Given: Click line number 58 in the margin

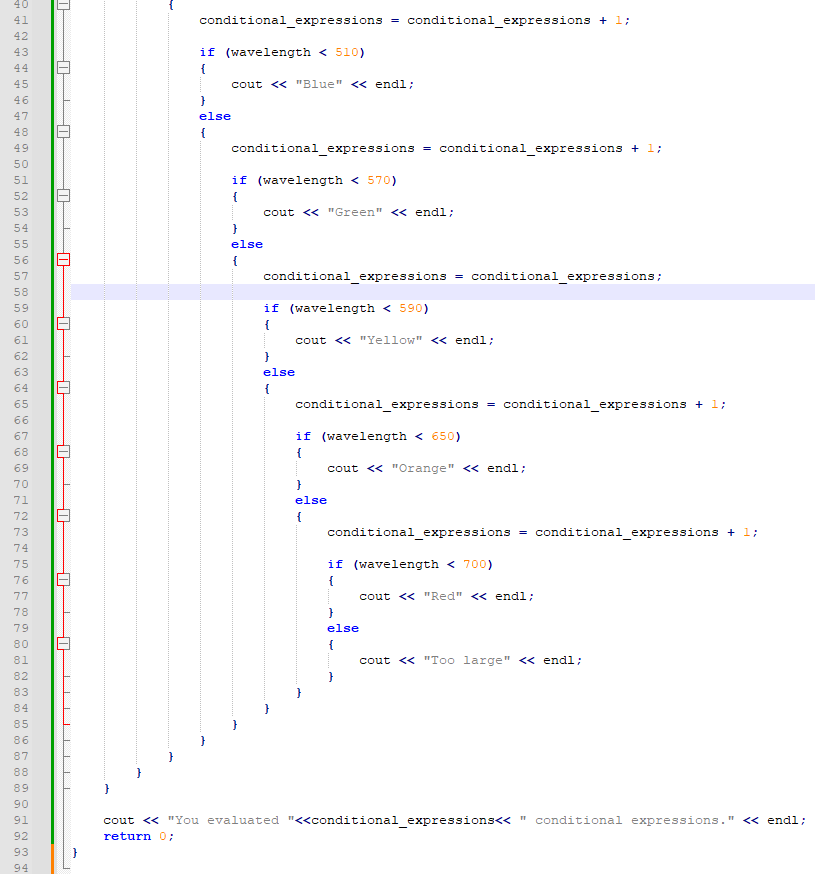Looking at the screenshot, I should pos(21,292).
